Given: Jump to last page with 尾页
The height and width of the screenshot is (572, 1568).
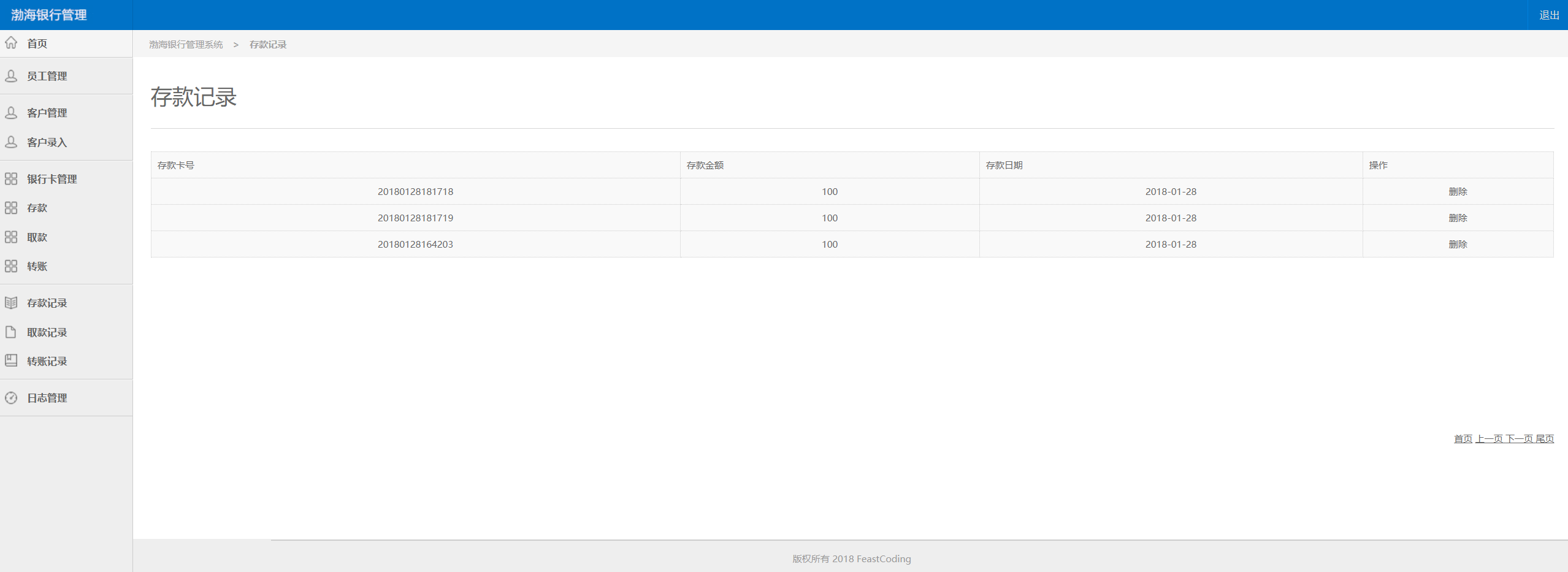Looking at the screenshot, I should [x=1545, y=439].
